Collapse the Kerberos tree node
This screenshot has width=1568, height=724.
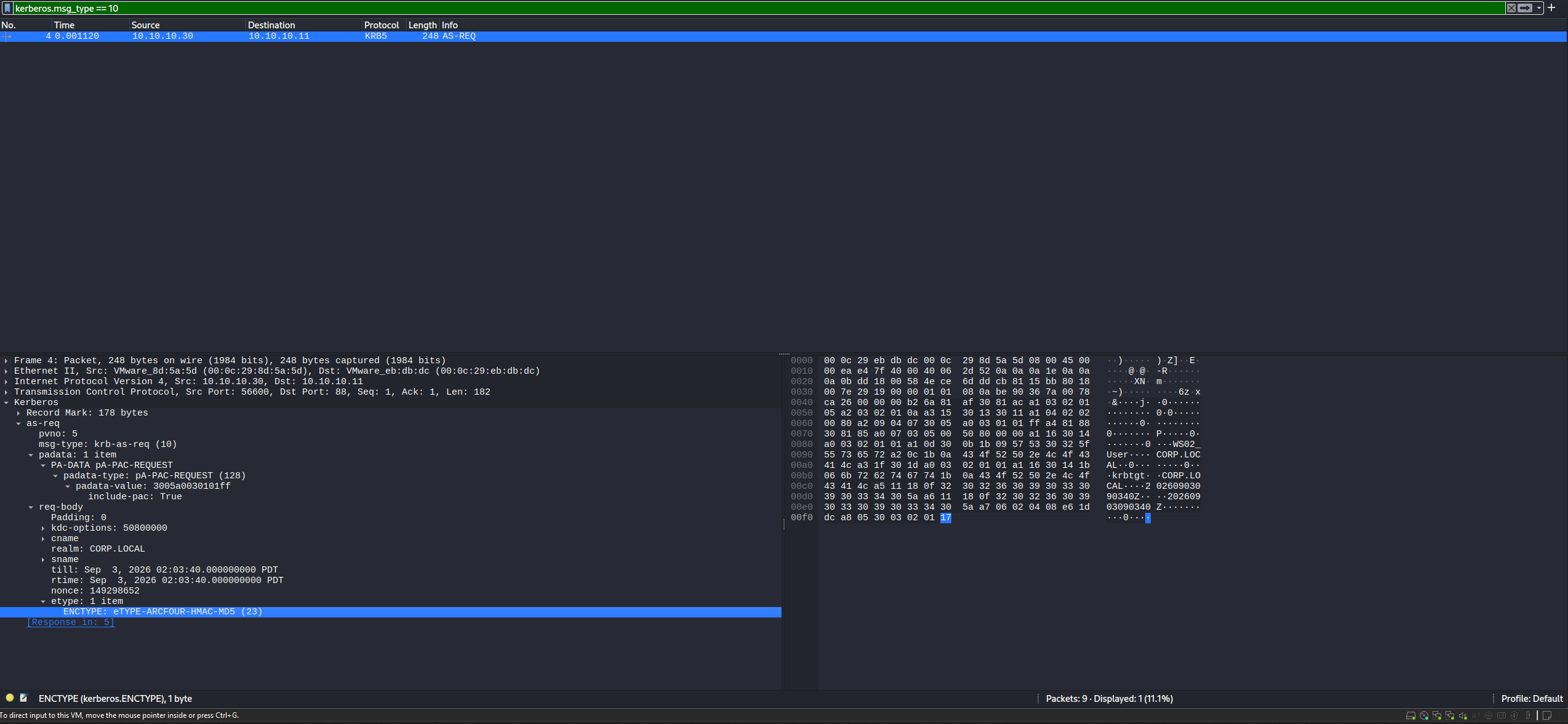pos(6,403)
